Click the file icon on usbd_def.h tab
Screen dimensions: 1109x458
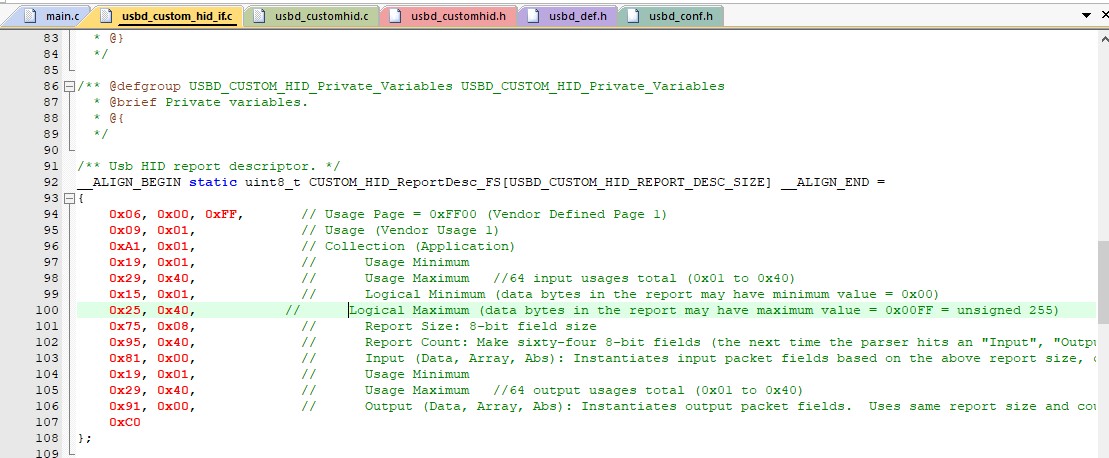click(533, 17)
